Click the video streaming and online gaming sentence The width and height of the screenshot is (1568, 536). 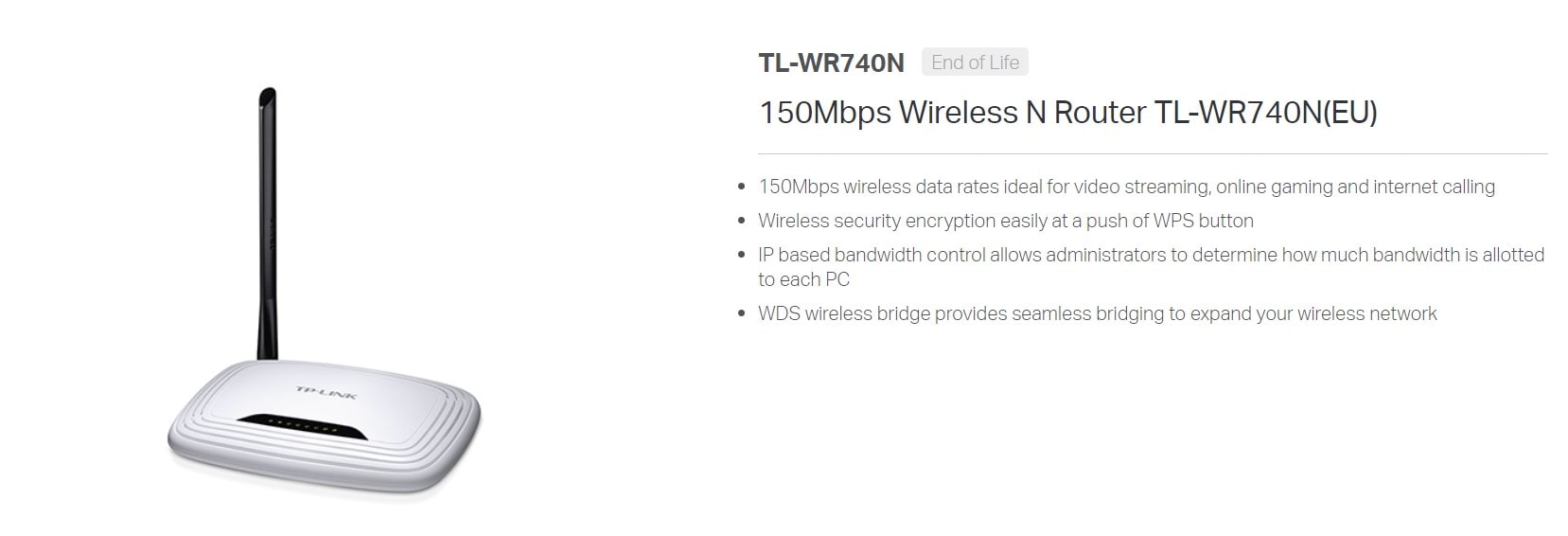[1126, 188]
